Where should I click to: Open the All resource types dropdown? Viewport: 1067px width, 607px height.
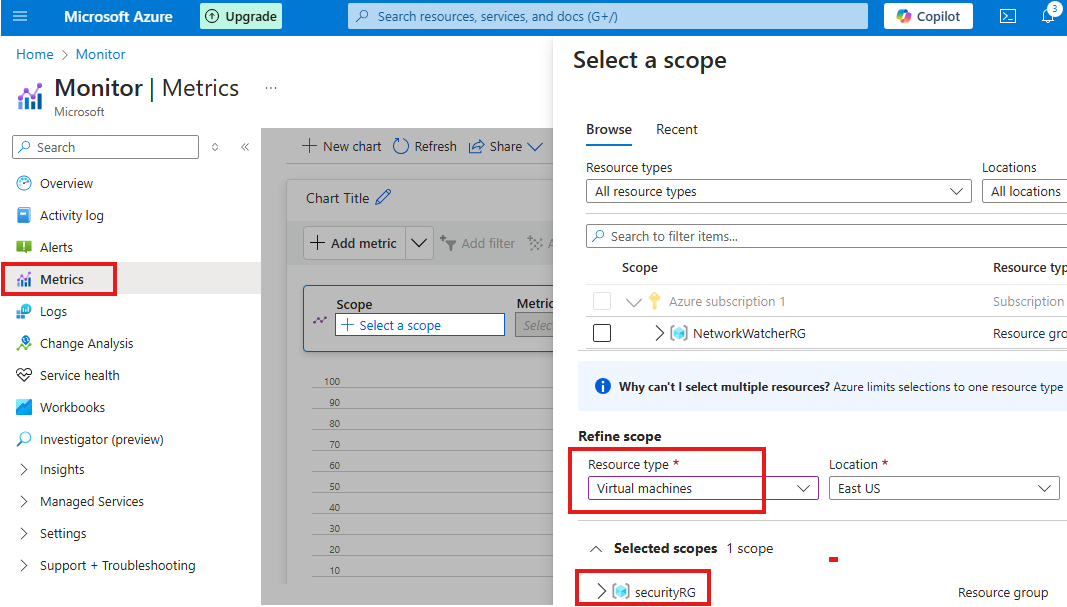[778, 191]
